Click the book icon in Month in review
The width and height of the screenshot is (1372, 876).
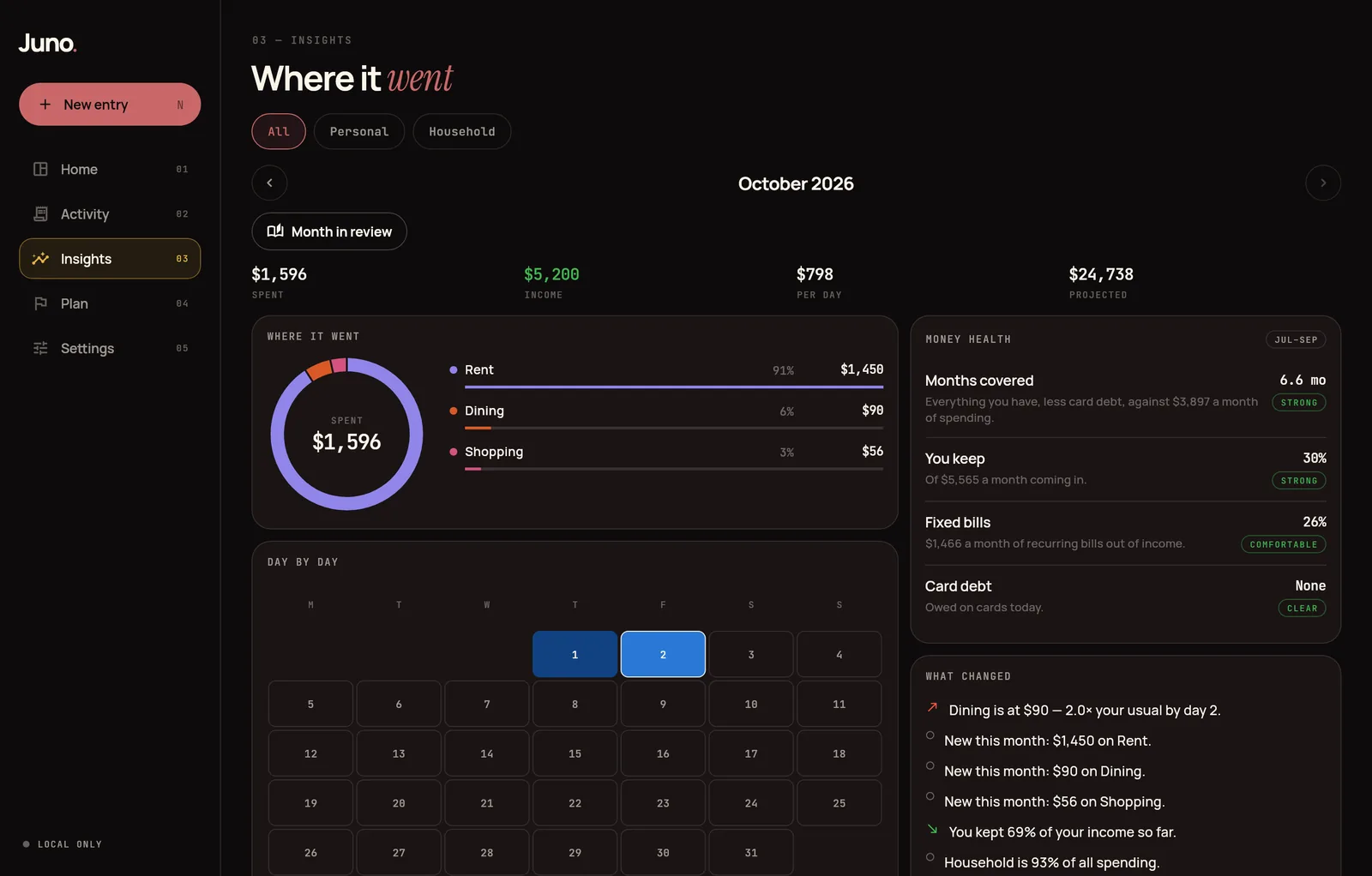(x=275, y=231)
